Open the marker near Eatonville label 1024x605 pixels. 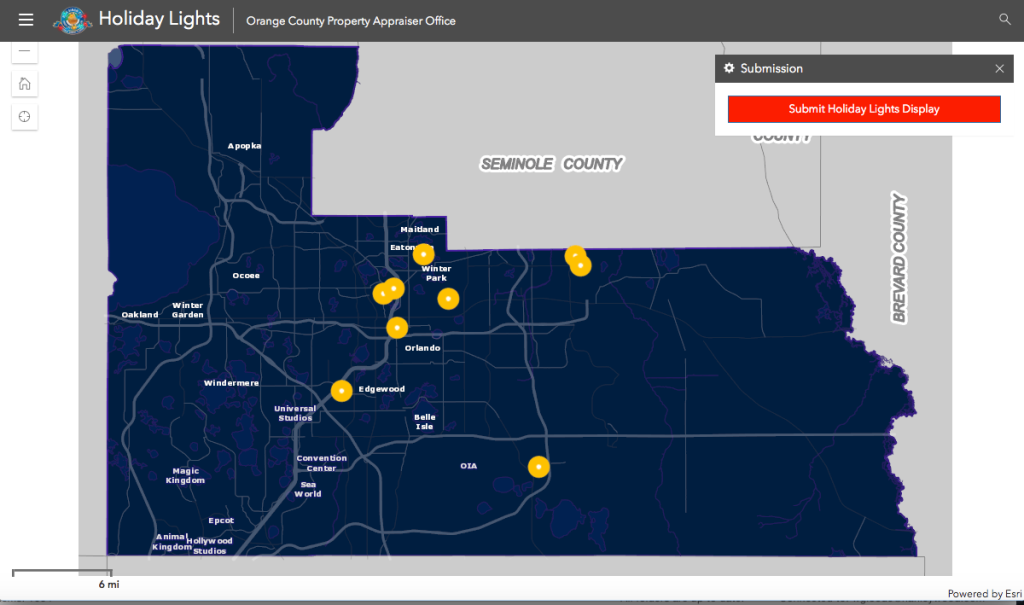tap(424, 254)
